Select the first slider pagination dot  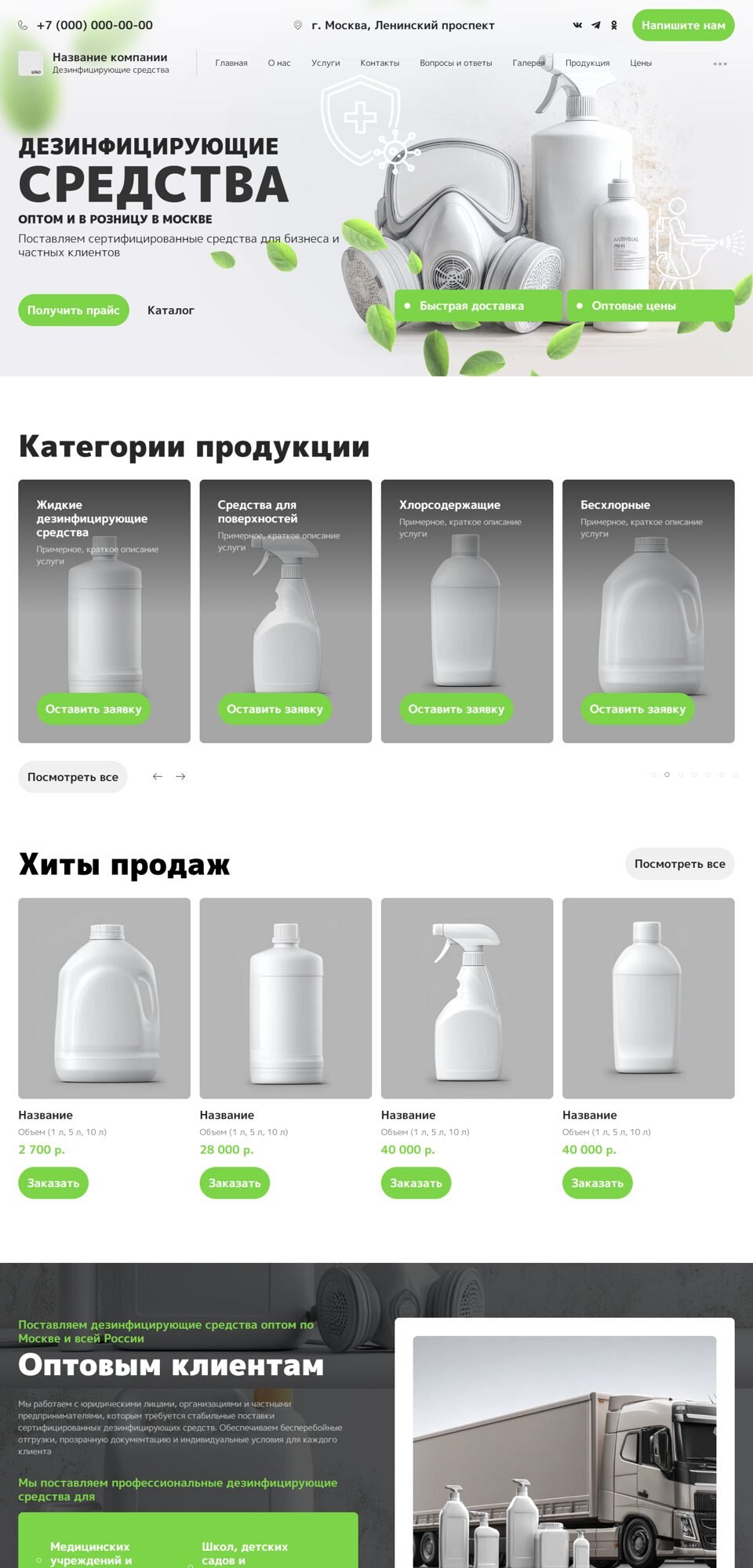coord(653,775)
